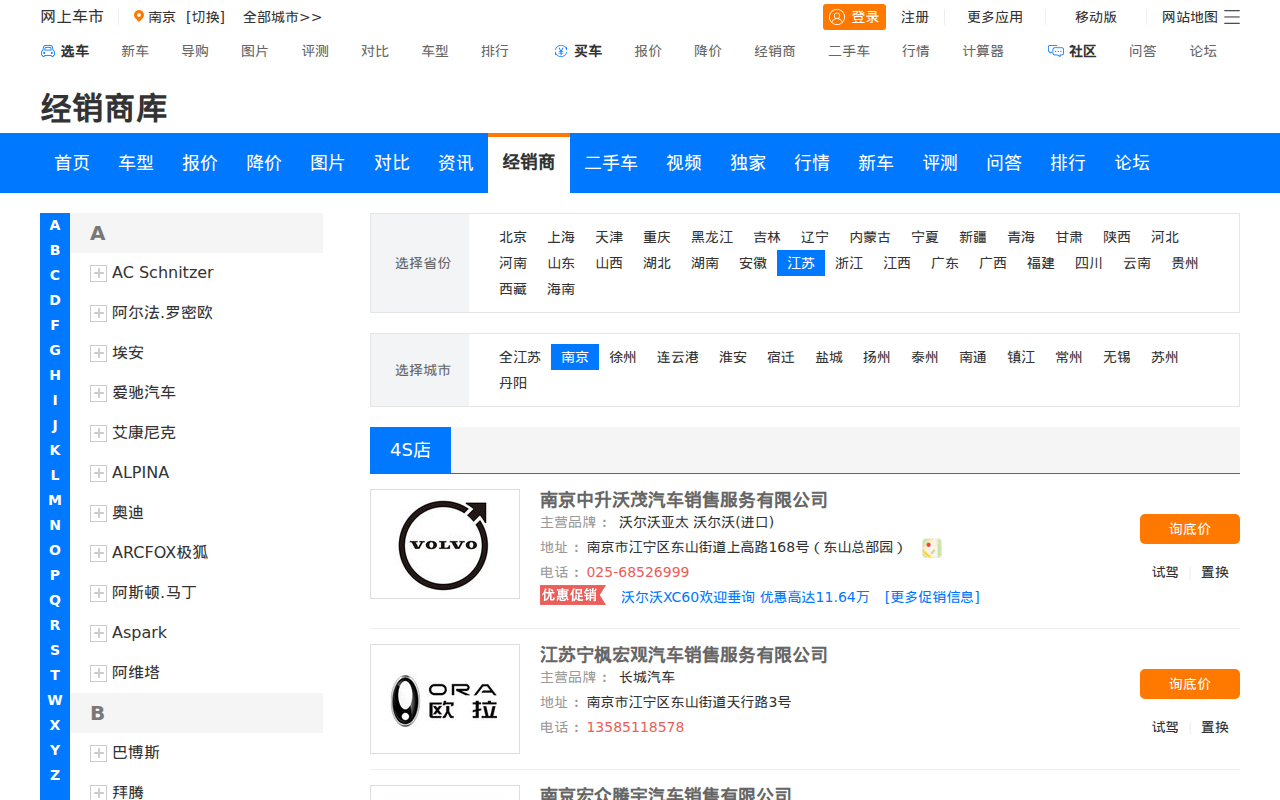Expand the 阿尔法.罗密欧 brand node
Viewport: 1280px width, 800px height.
pos(98,313)
